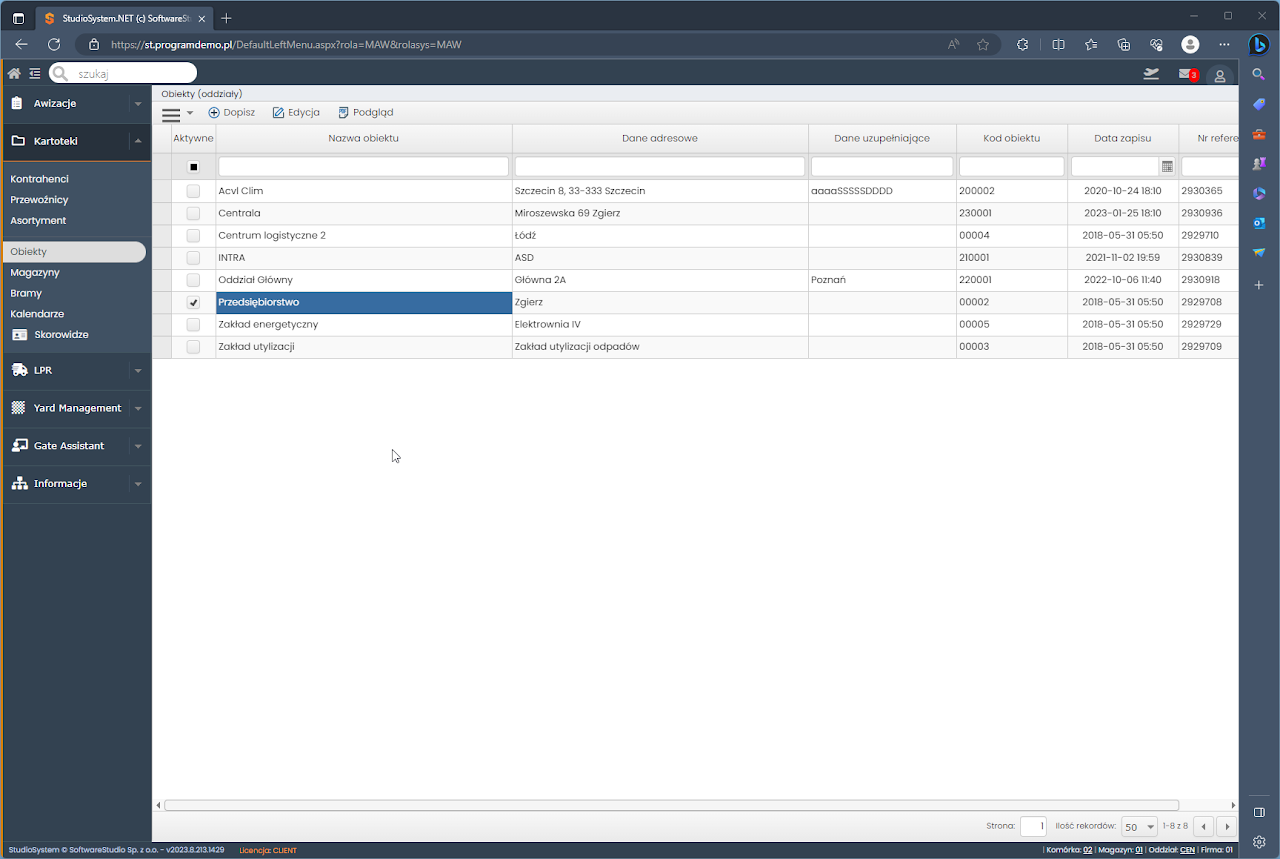The width and height of the screenshot is (1280, 859).
Task: Click the Oddział CEN link in status bar
Action: [x=1187, y=850]
